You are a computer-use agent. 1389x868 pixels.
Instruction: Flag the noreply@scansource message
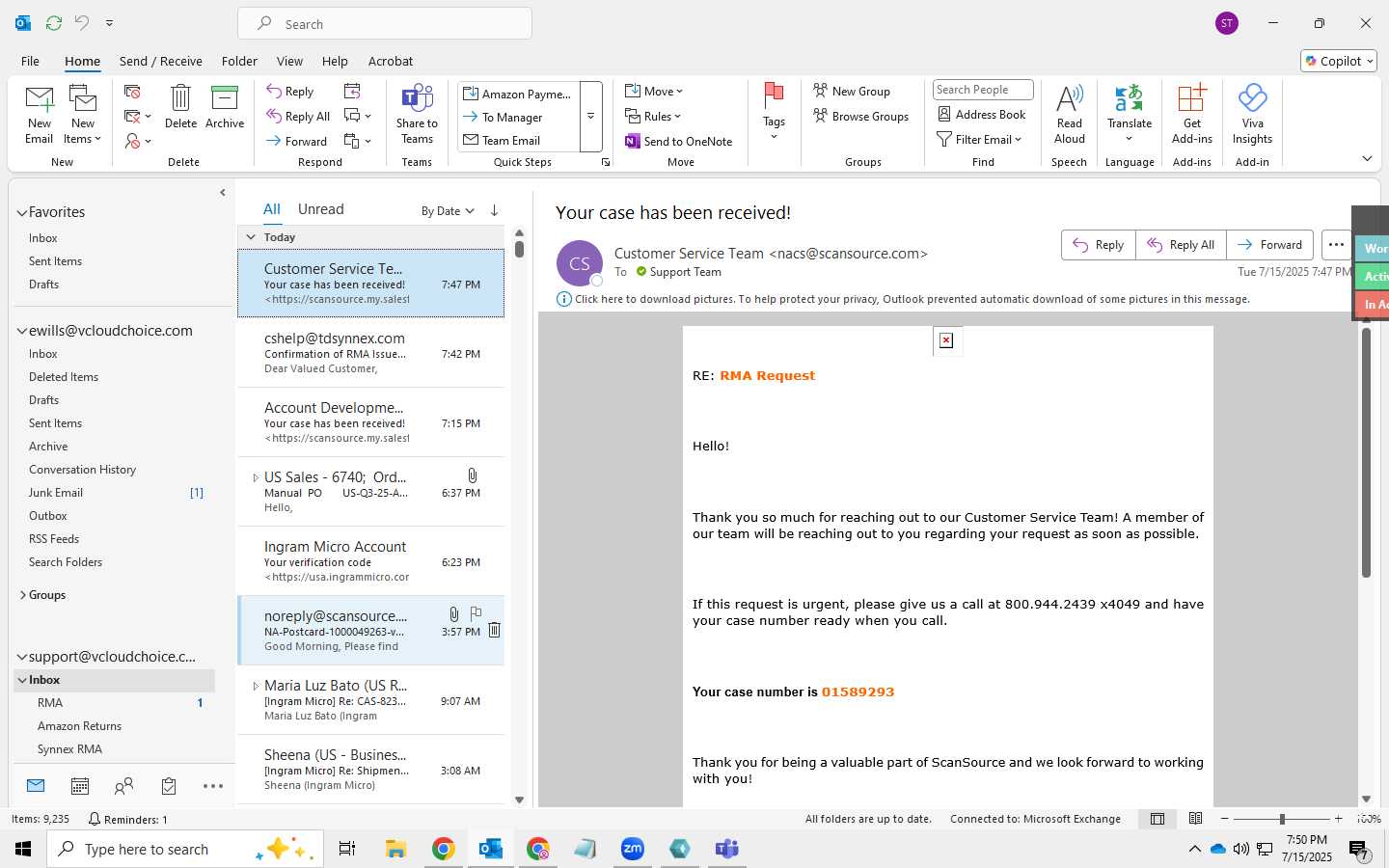coord(476,613)
